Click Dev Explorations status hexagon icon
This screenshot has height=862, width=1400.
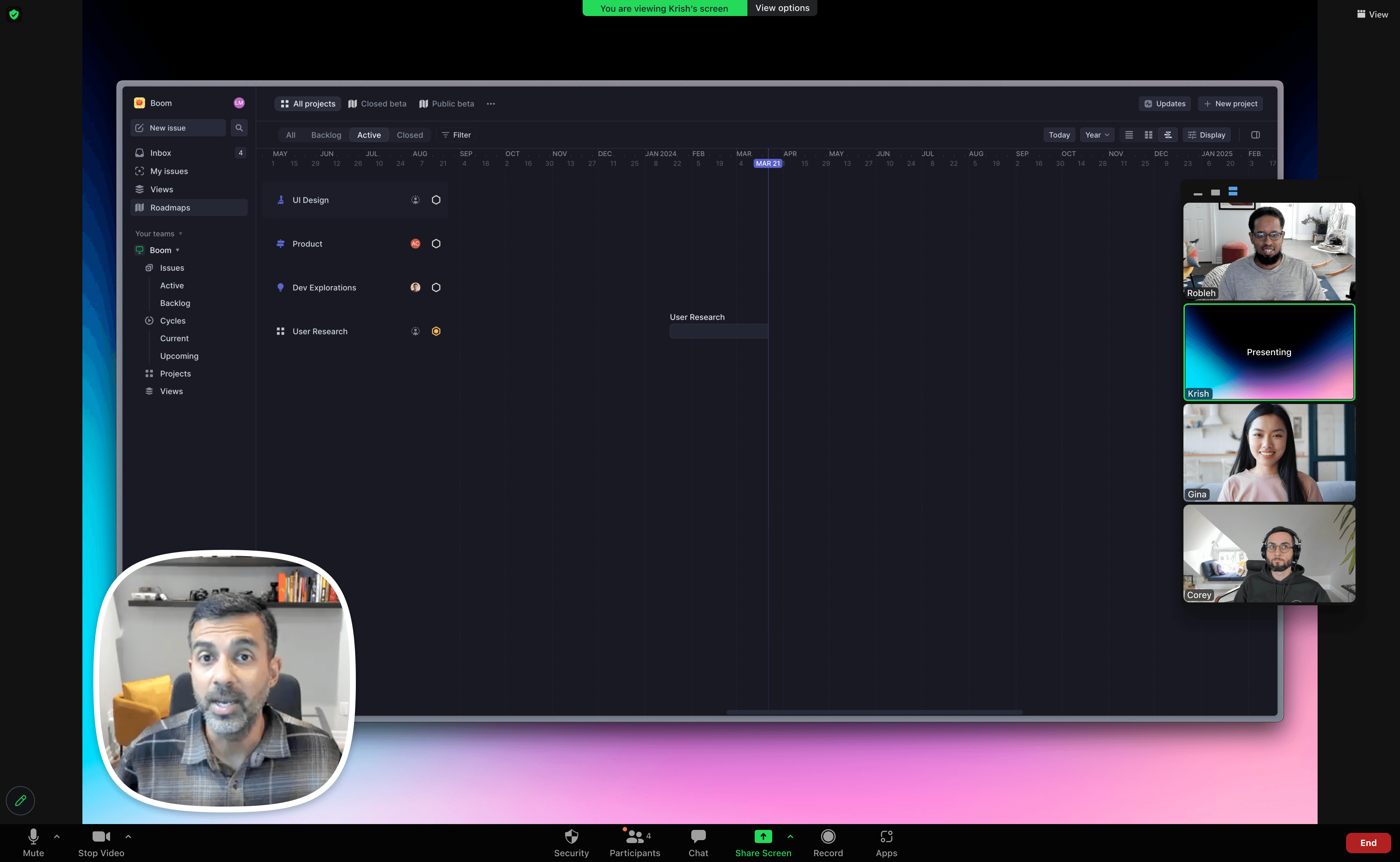(x=436, y=287)
